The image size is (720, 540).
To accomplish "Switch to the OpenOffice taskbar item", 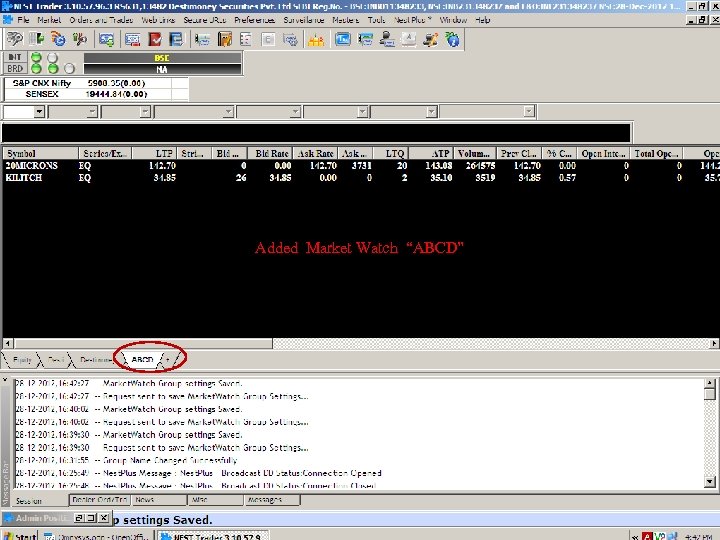I will point(97,535).
